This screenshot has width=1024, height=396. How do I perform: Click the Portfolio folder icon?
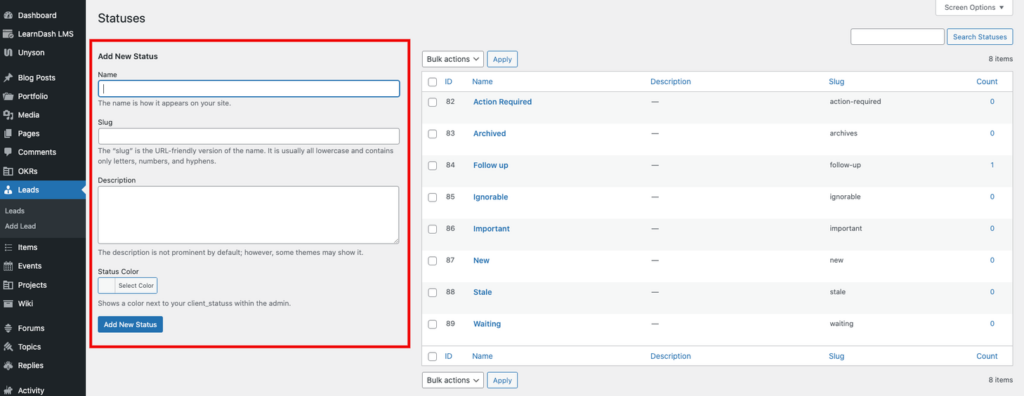[8, 96]
